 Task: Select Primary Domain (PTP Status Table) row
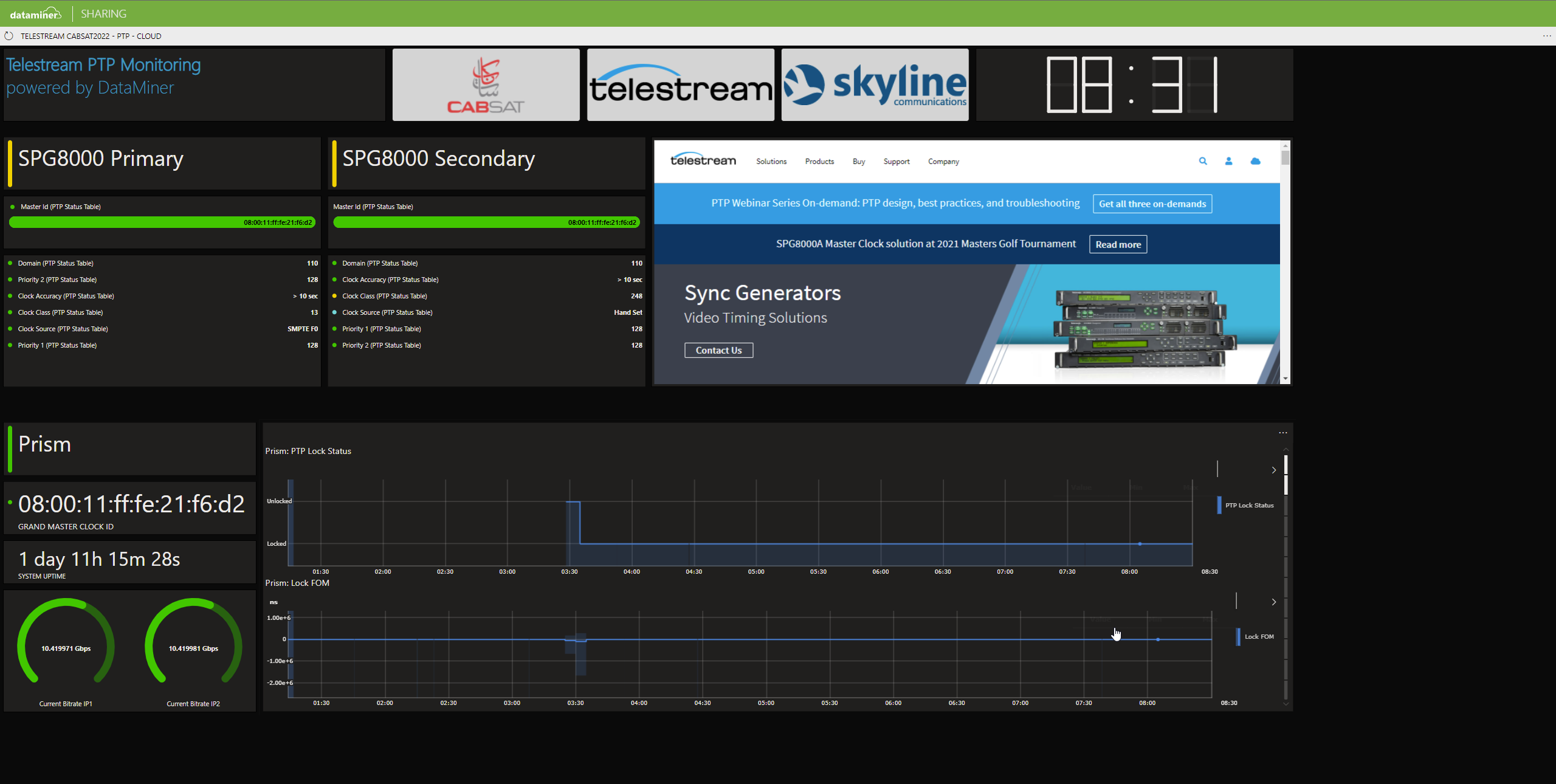coord(163,263)
